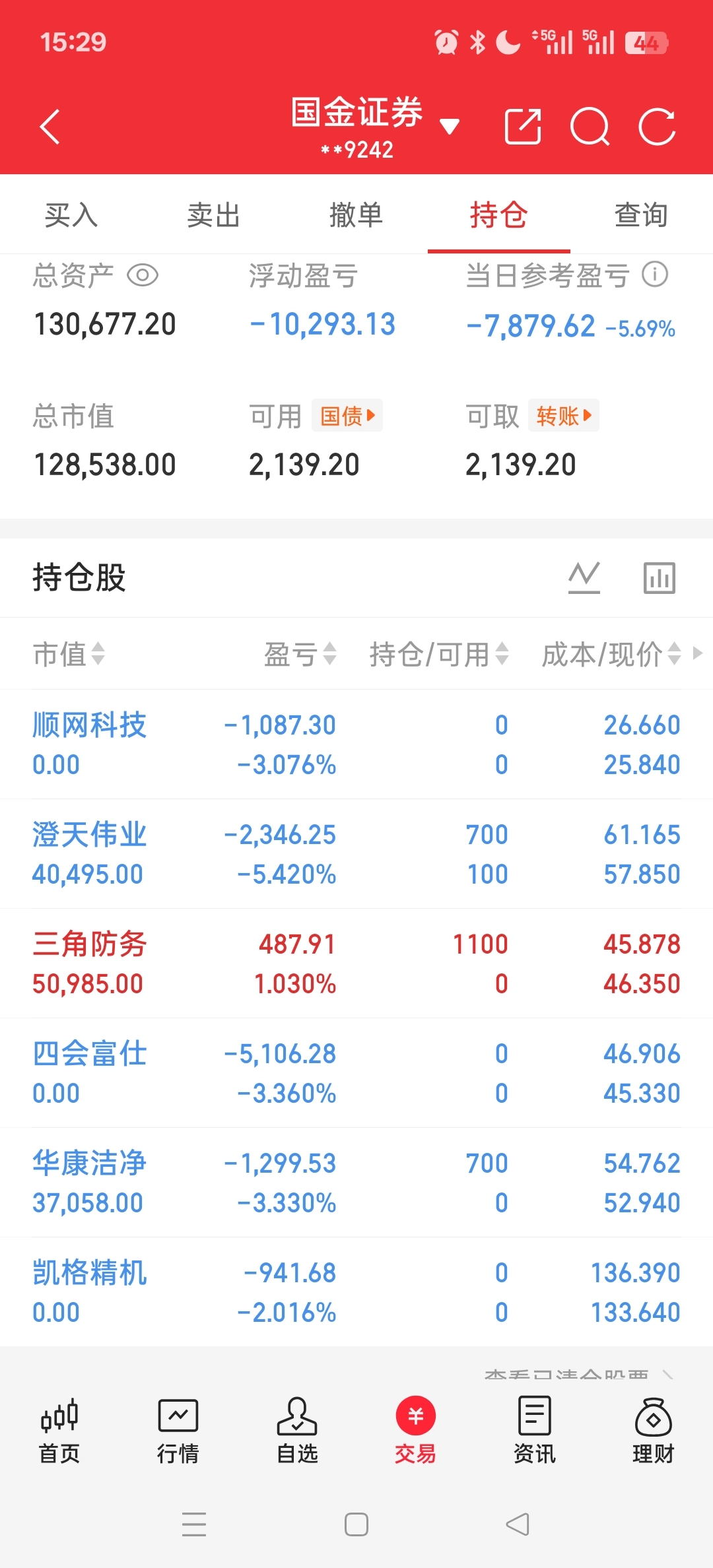This screenshot has width=713, height=1568.
Task: Show the bar chart view of holdings
Action: tap(660, 577)
